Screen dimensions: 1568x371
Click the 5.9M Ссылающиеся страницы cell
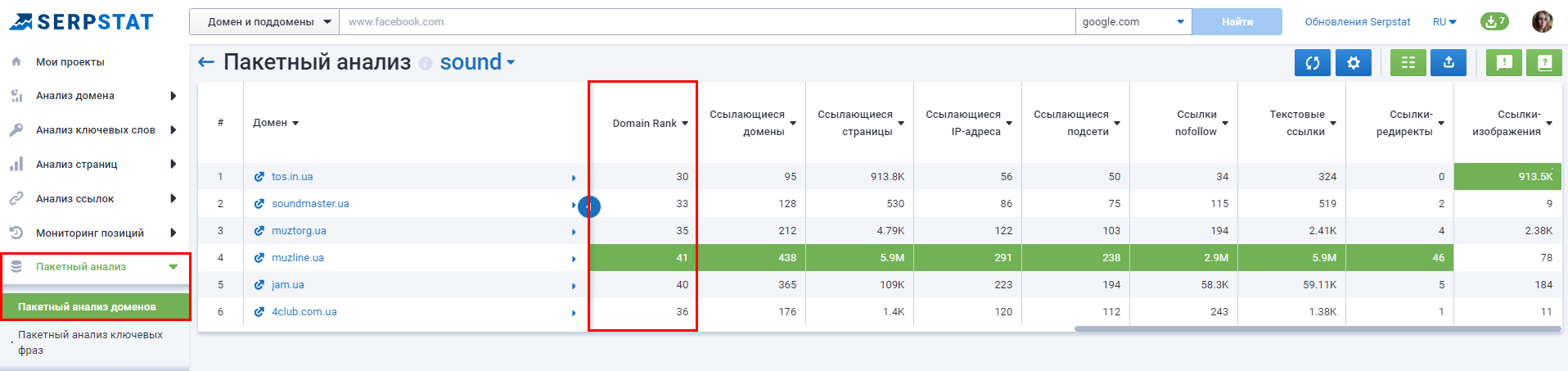coord(860,257)
